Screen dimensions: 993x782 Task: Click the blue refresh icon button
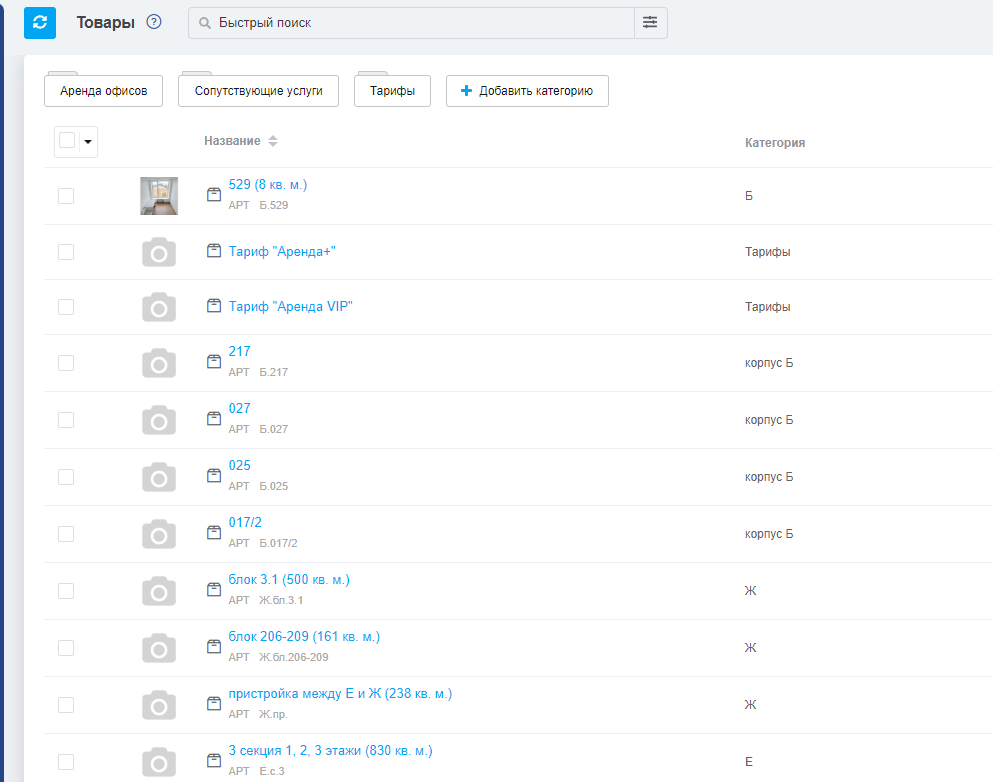[x=40, y=22]
